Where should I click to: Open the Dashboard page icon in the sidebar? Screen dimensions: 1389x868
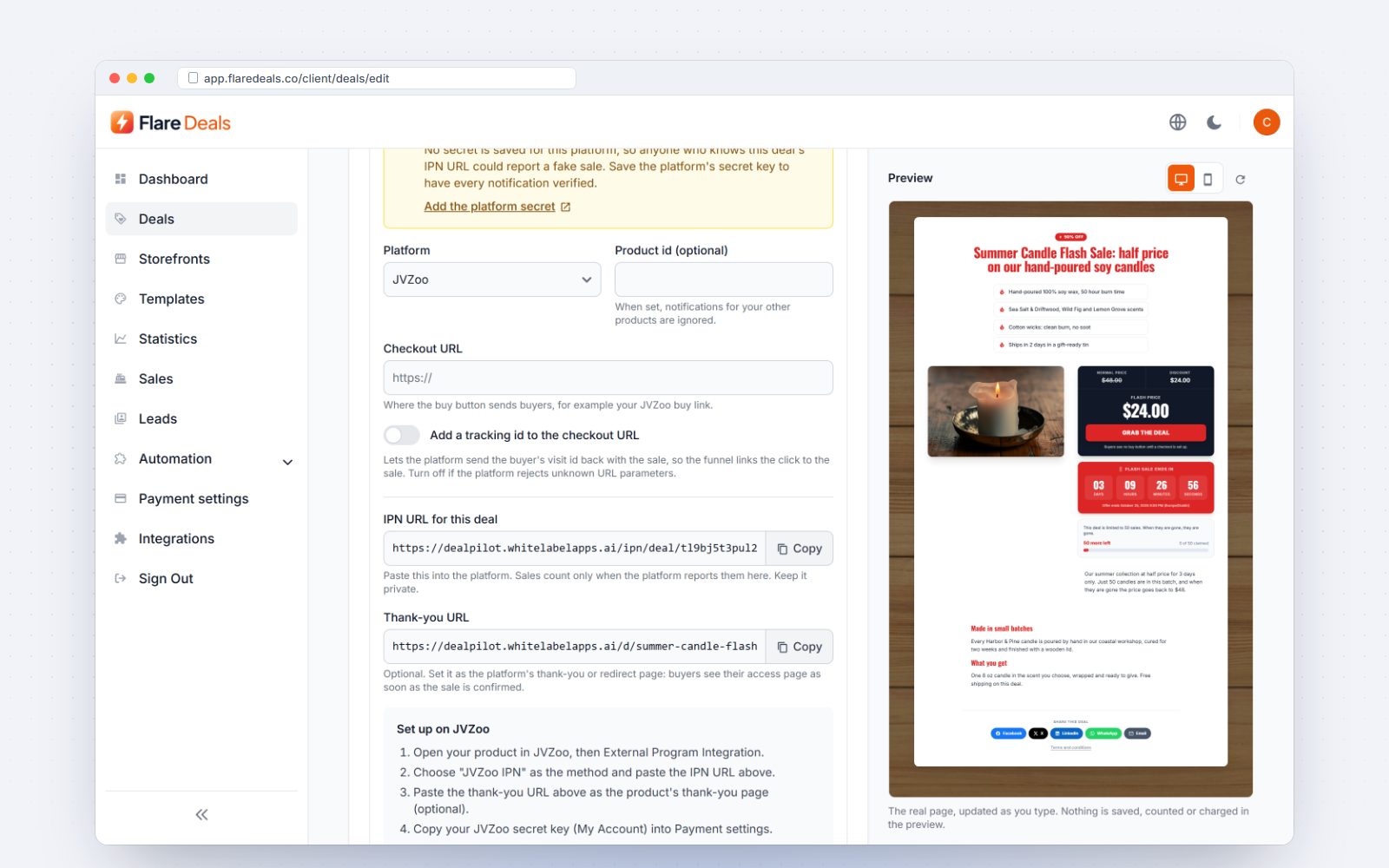coord(121,179)
